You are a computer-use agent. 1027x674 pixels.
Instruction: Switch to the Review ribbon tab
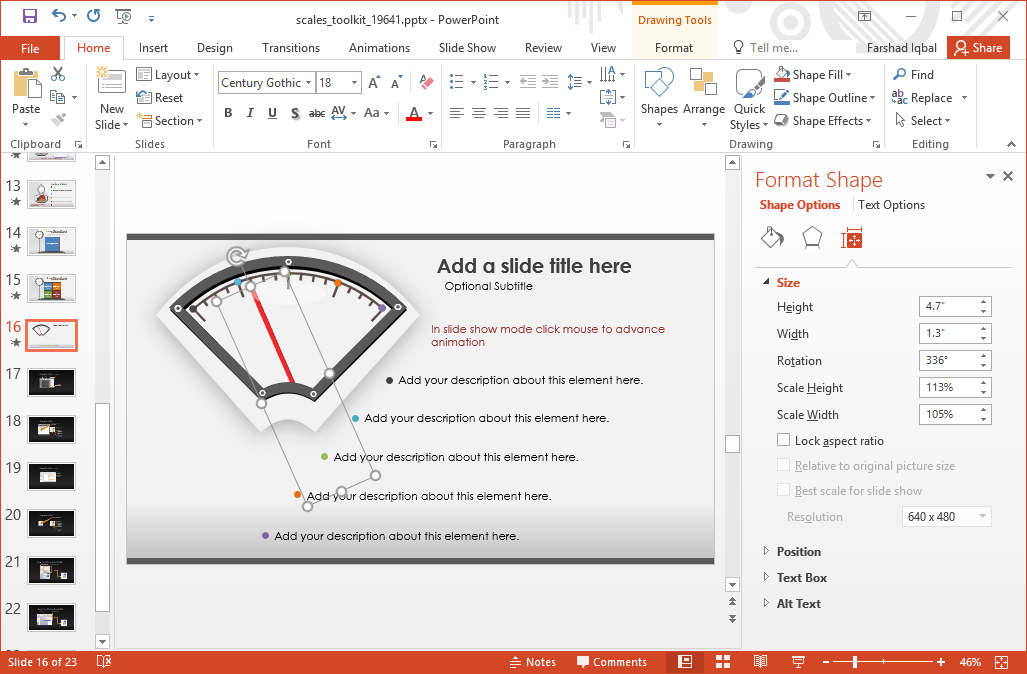(543, 47)
